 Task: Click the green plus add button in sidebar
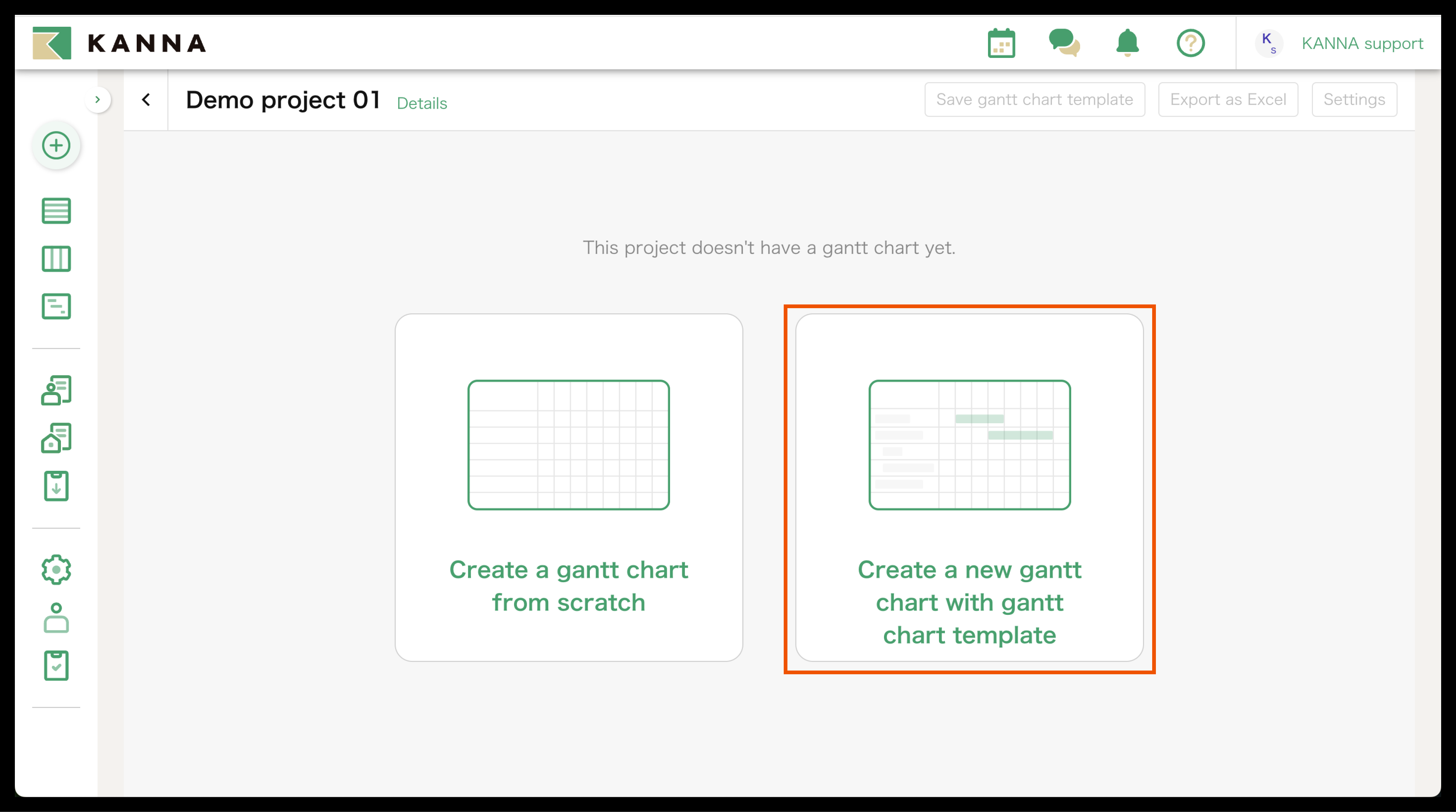[x=56, y=146]
